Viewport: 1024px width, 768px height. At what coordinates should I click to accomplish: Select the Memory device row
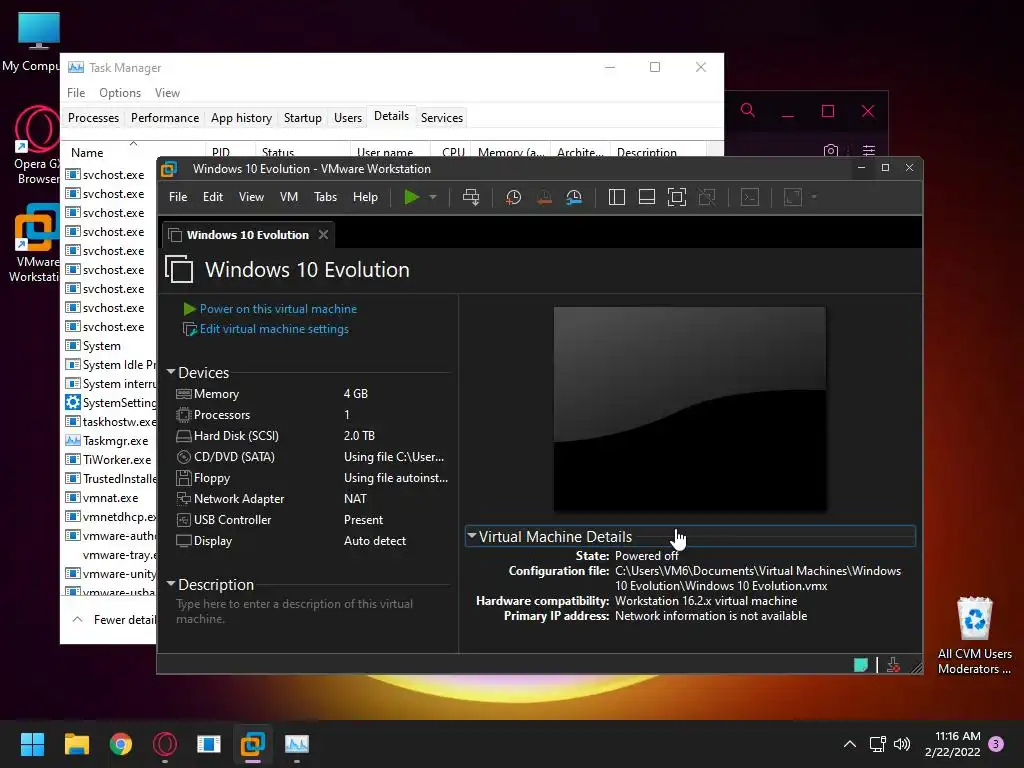tap(312, 394)
